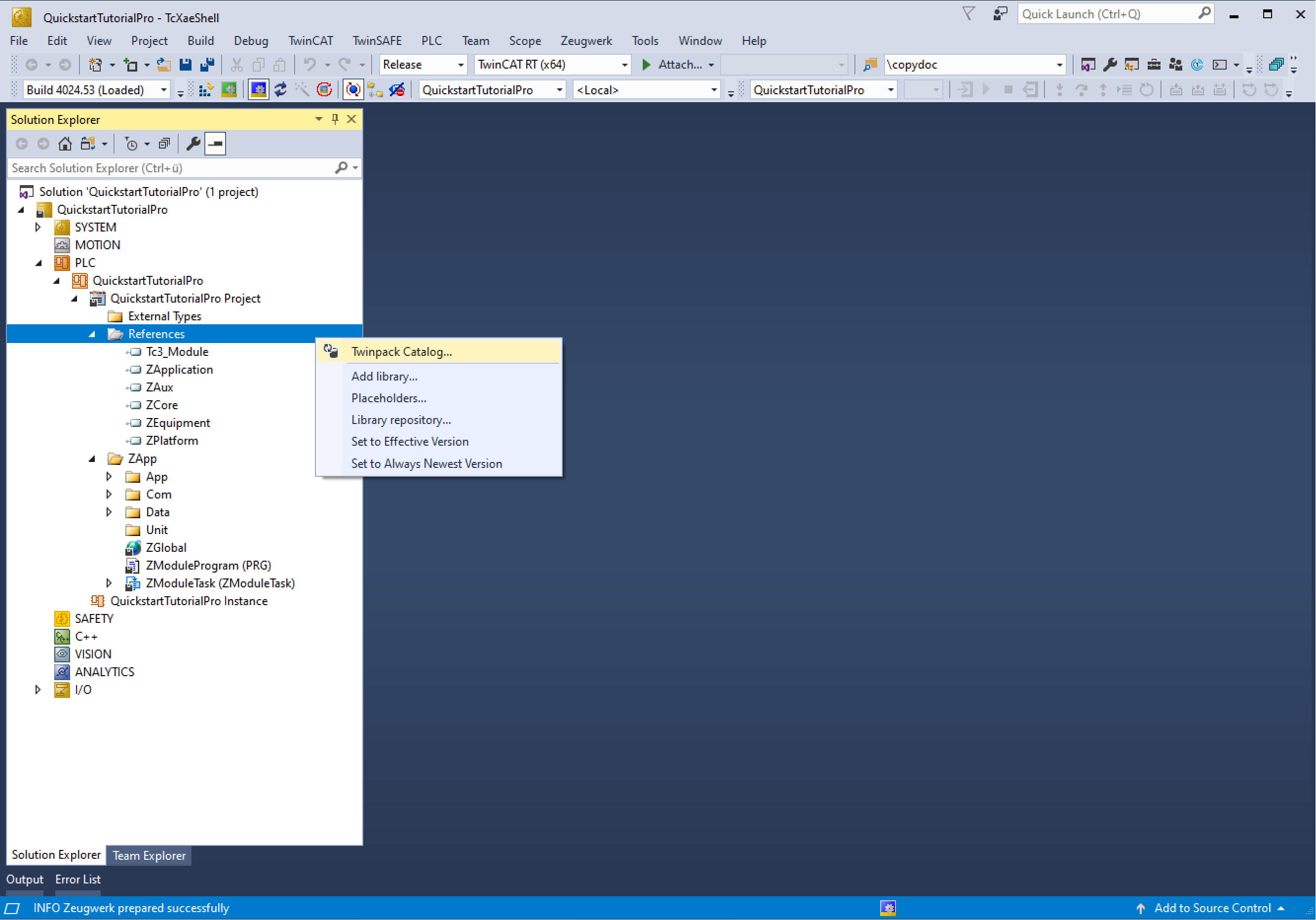Collapse the PLC tree node
Image resolution: width=1316 pixels, height=920 pixels.
pyautogui.click(x=39, y=263)
